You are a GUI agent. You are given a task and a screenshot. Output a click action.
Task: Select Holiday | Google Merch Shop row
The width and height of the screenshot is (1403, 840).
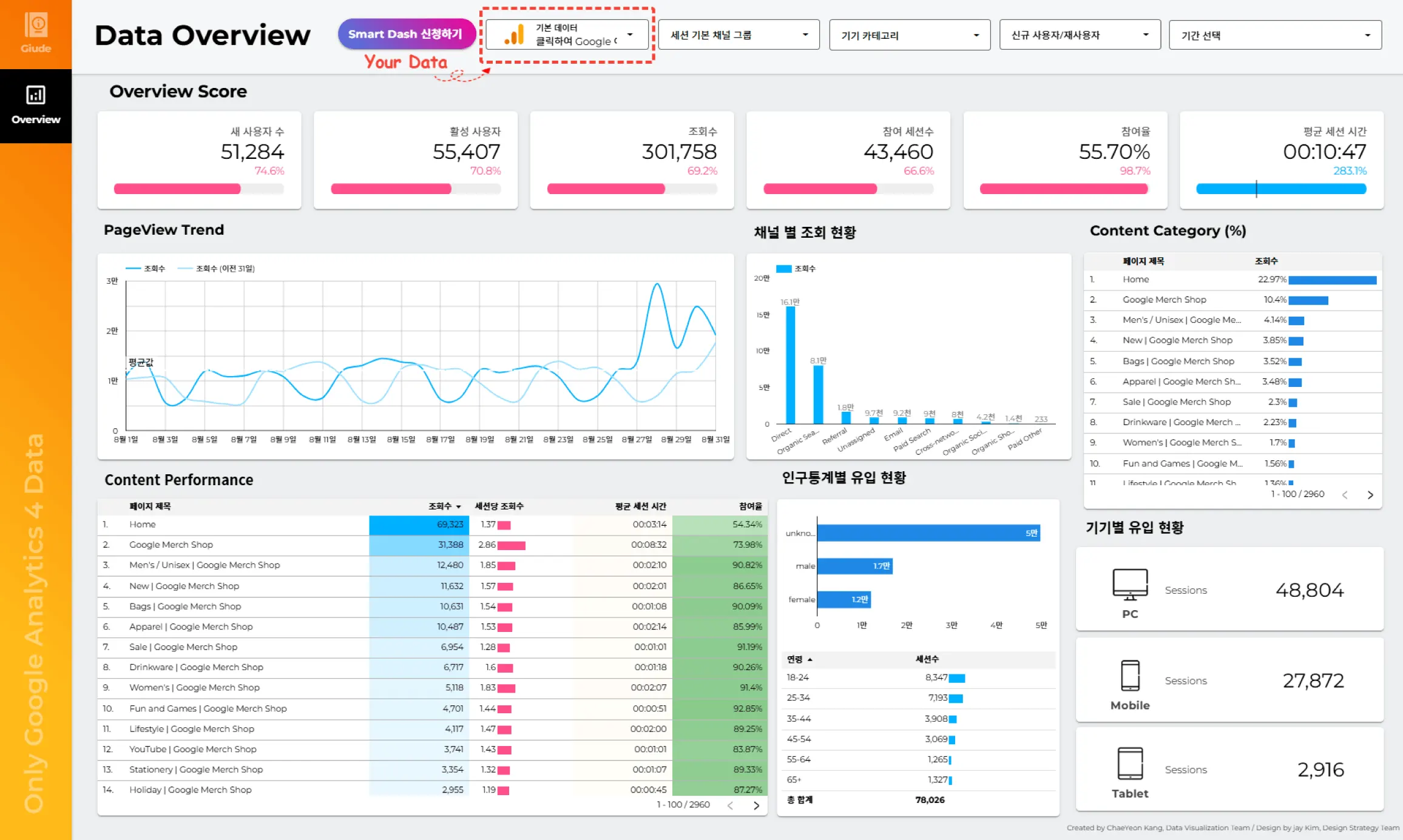432,790
